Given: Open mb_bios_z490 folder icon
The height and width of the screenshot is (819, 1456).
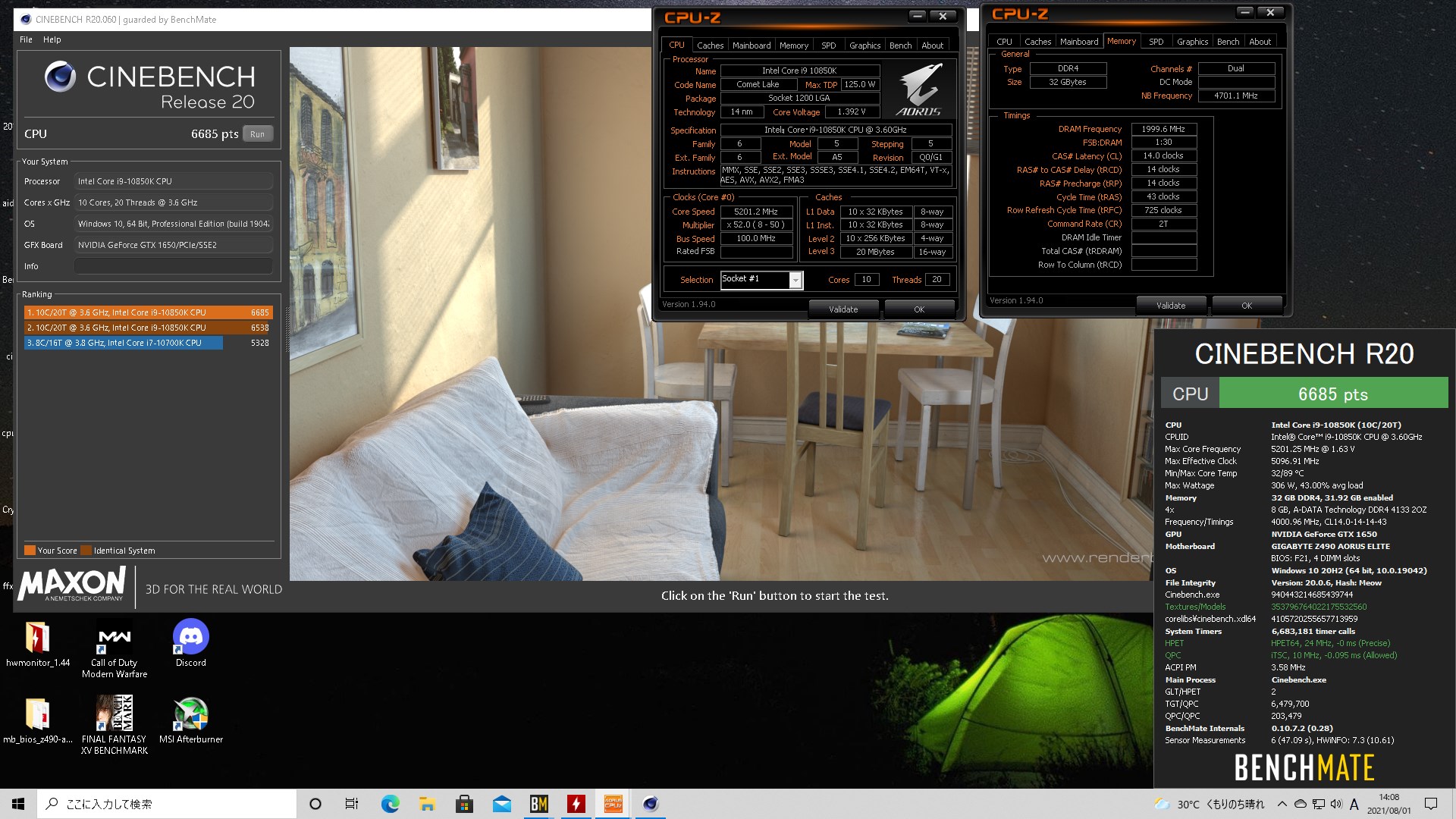Looking at the screenshot, I should (x=37, y=721).
